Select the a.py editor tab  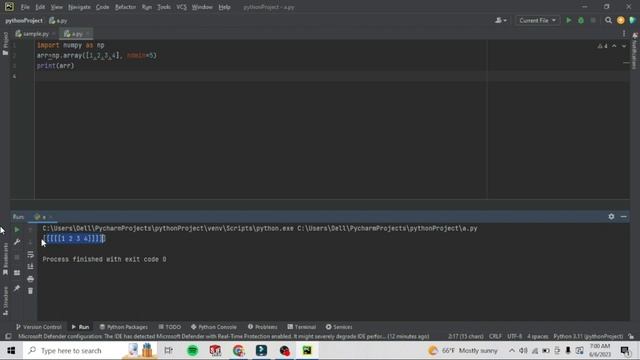[76, 34]
